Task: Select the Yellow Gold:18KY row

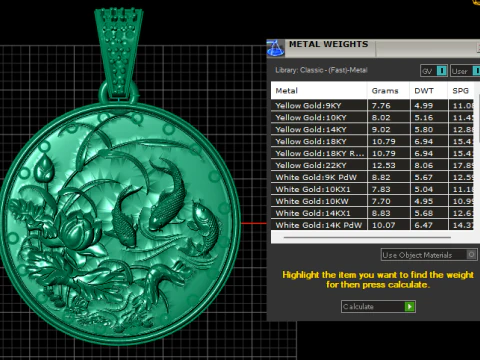Action: tap(372, 142)
